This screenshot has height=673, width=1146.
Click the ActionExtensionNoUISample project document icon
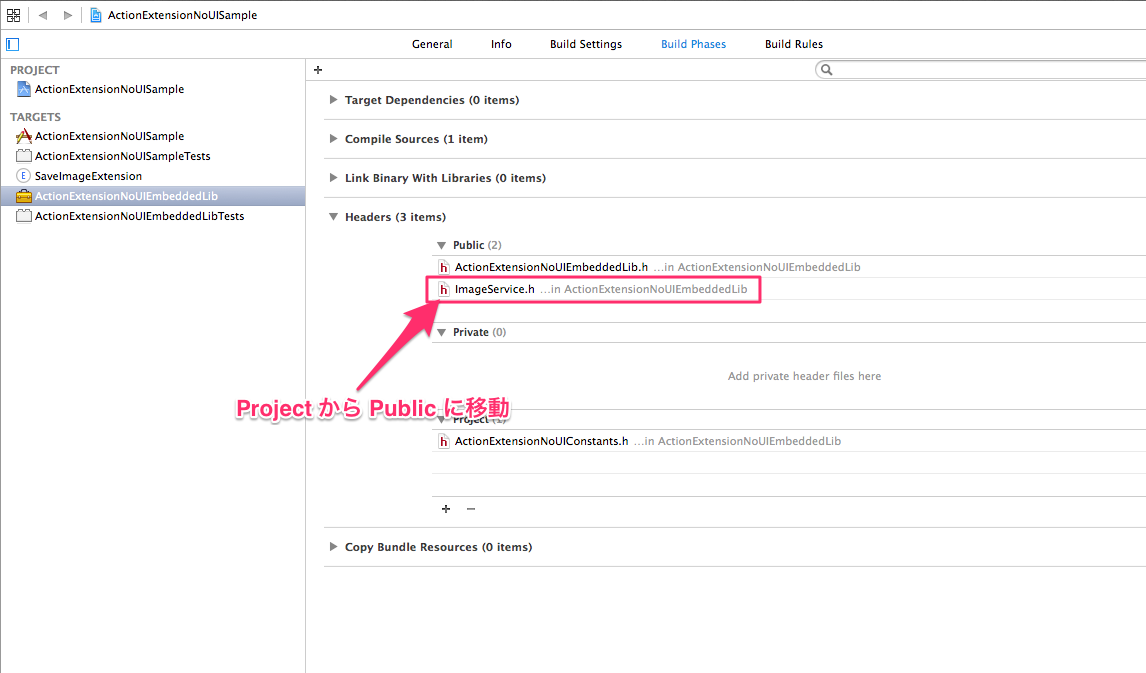click(95, 15)
